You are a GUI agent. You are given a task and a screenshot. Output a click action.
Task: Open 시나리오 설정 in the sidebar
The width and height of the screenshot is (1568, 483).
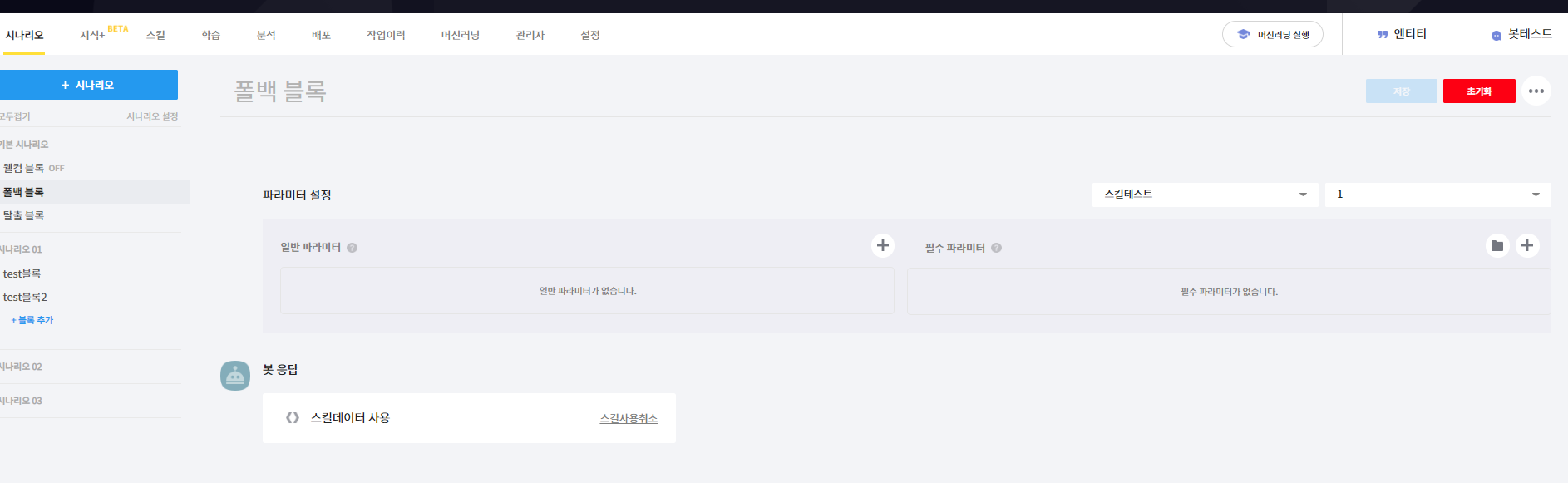(152, 116)
